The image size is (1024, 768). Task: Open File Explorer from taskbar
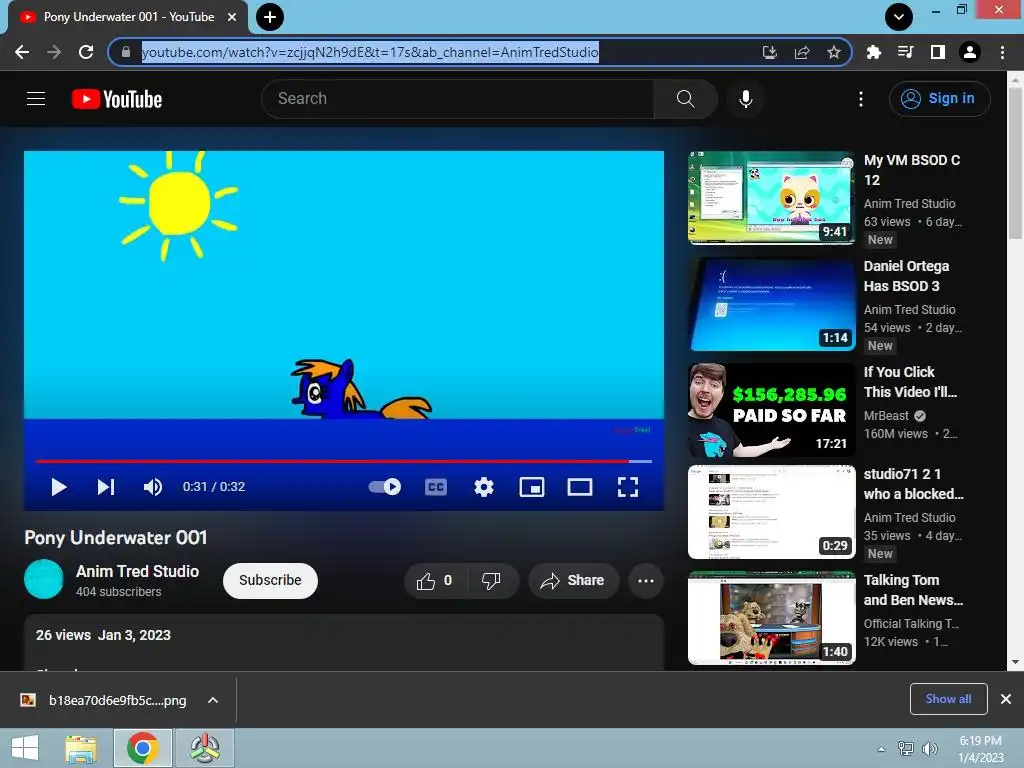tap(81, 748)
